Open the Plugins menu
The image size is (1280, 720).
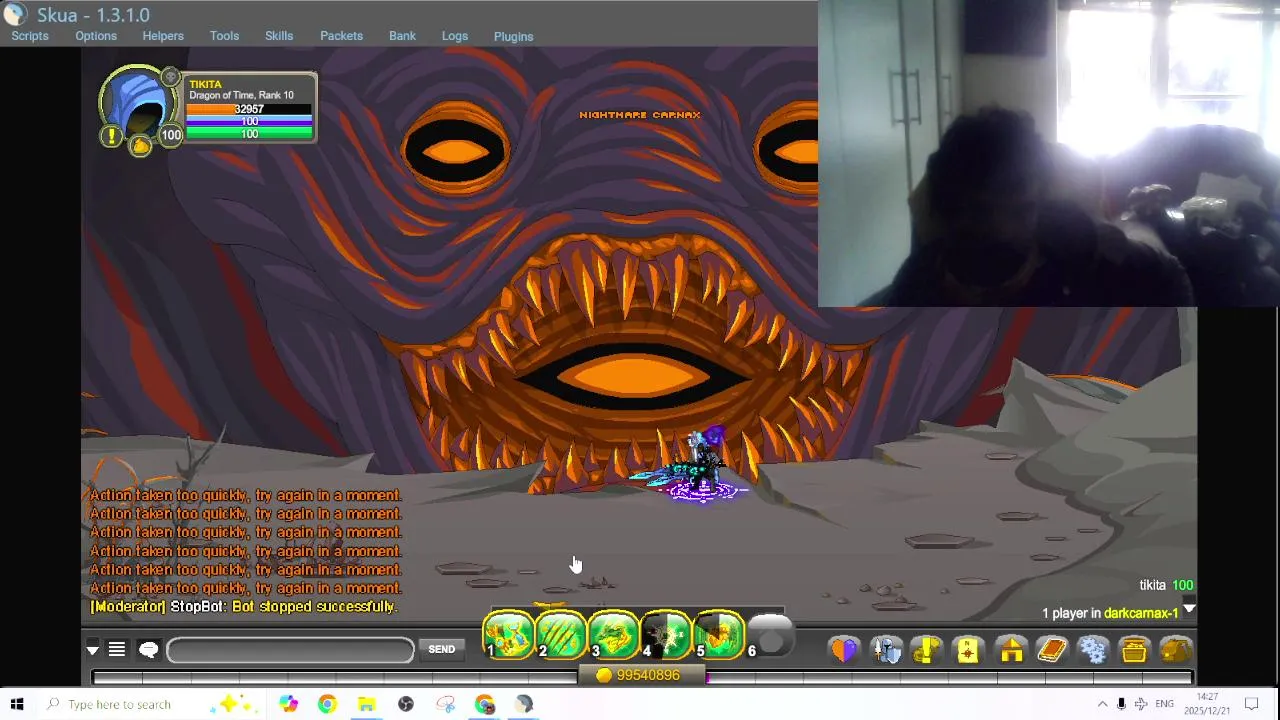(513, 37)
